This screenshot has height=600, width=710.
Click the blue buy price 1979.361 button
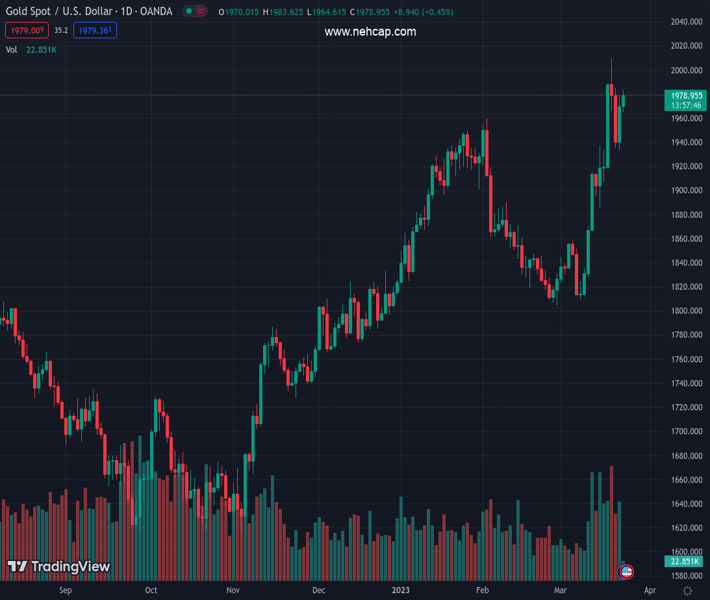[95, 31]
